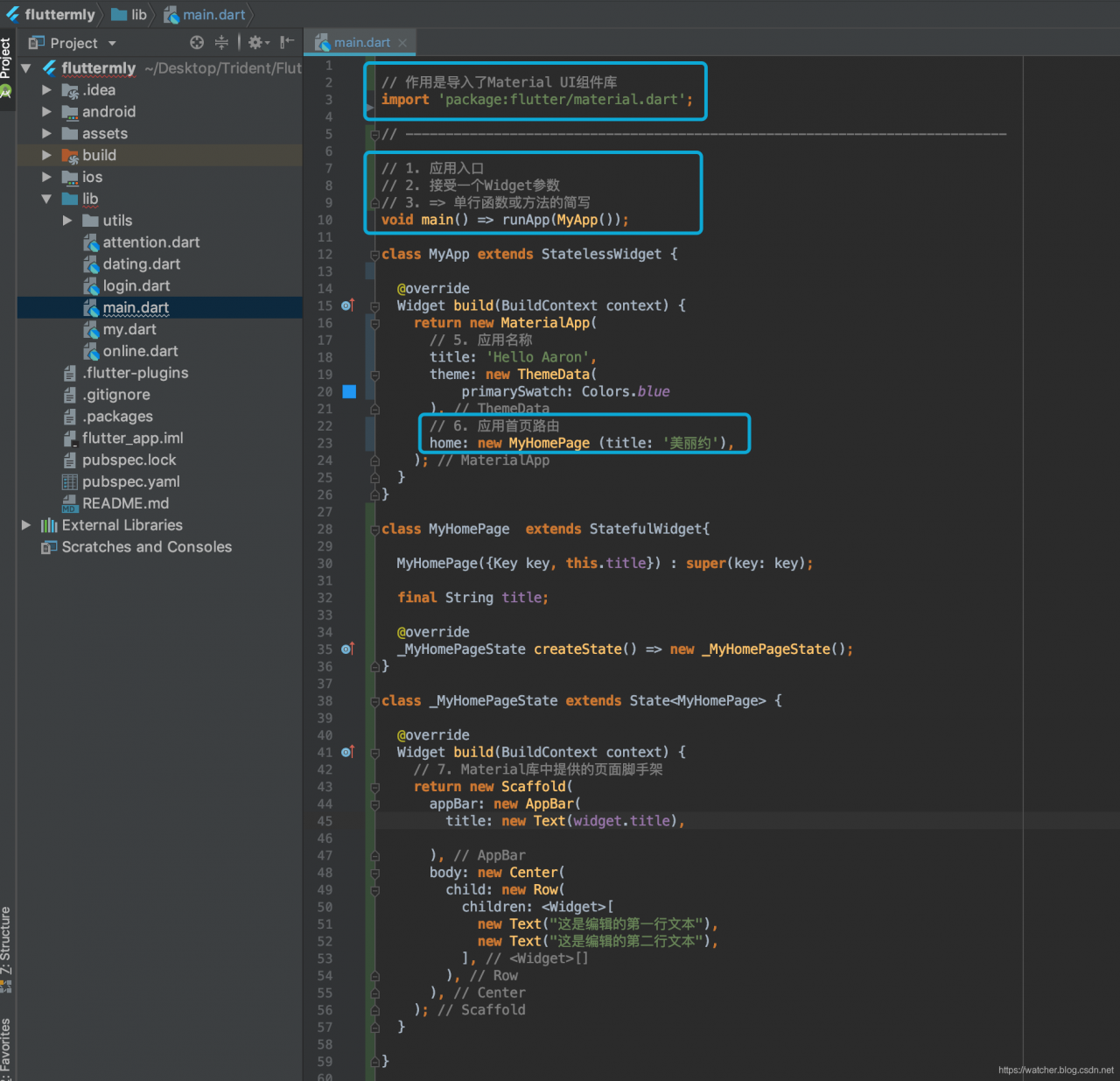The width and height of the screenshot is (1120, 1081).
Task: Select .flutter-plugins file
Action: point(135,373)
